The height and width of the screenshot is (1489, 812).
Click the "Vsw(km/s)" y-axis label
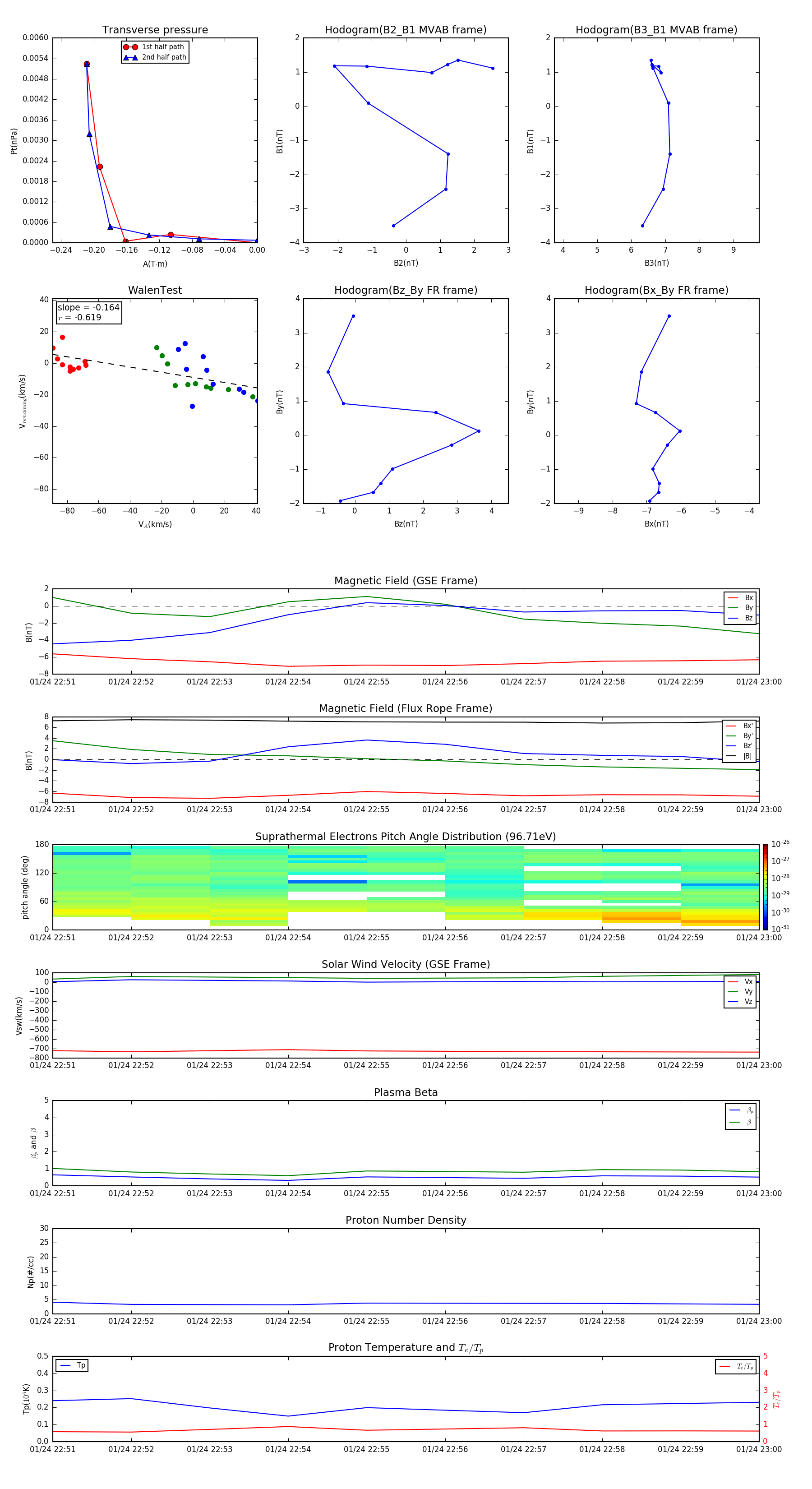[x=19, y=1016]
